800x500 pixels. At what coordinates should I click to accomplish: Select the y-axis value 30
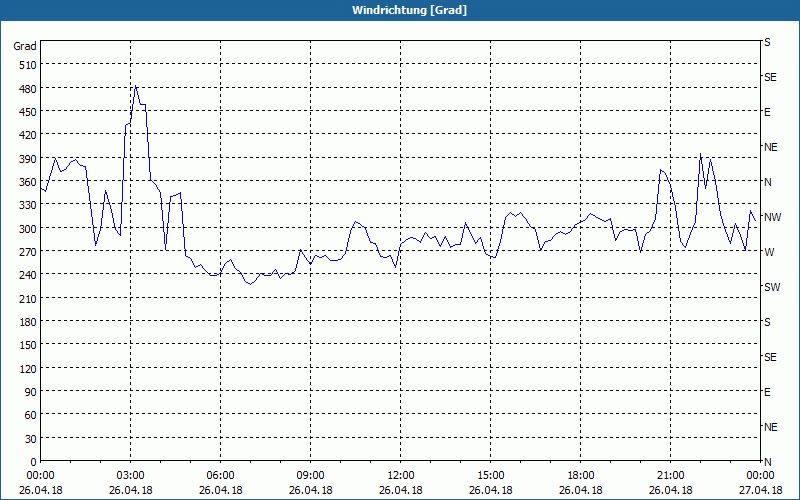pyautogui.click(x=31, y=439)
